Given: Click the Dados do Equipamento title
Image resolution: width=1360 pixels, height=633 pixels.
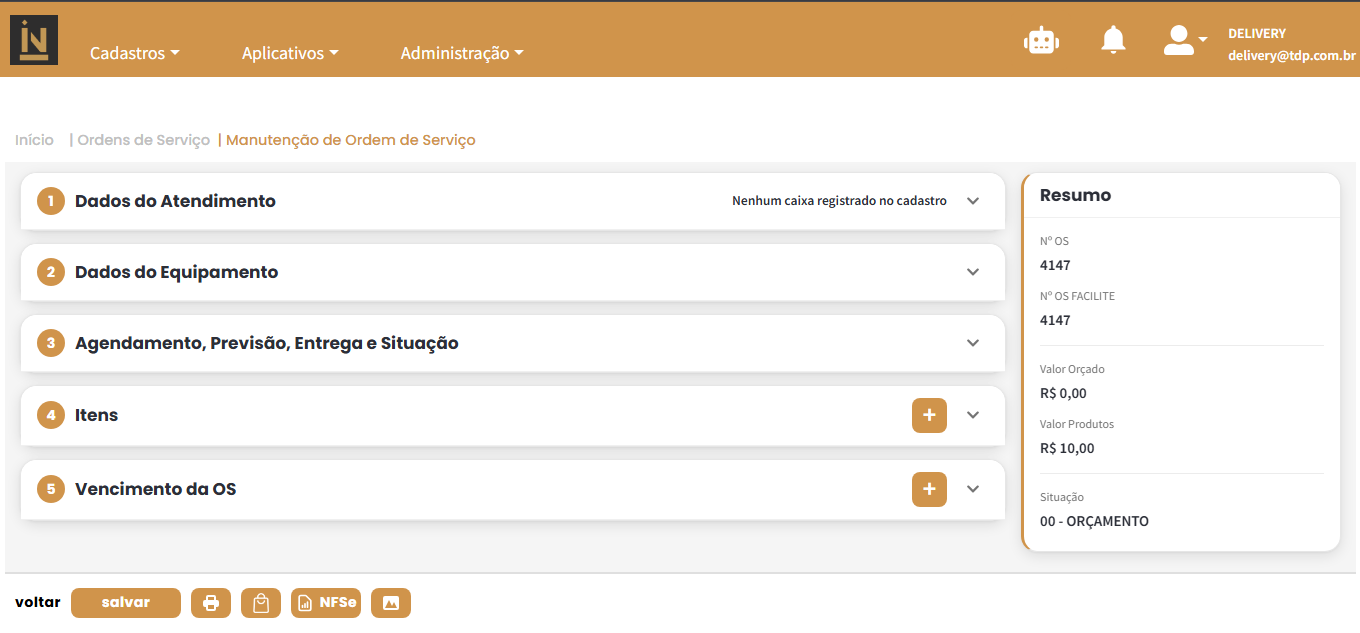Looking at the screenshot, I should click(x=177, y=272).
